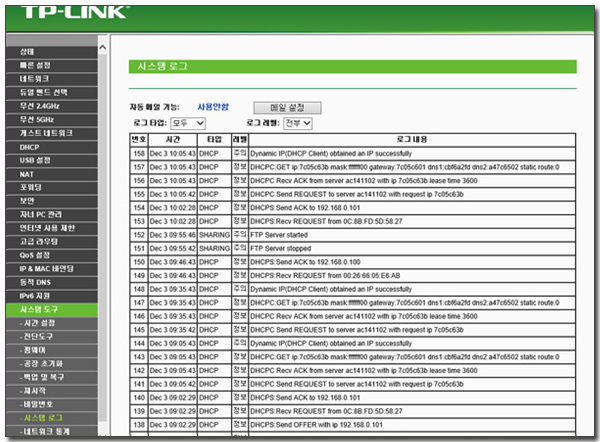Open the 재시작 submenu
This screenshot has width=600, height=442.
click(52, 391)
